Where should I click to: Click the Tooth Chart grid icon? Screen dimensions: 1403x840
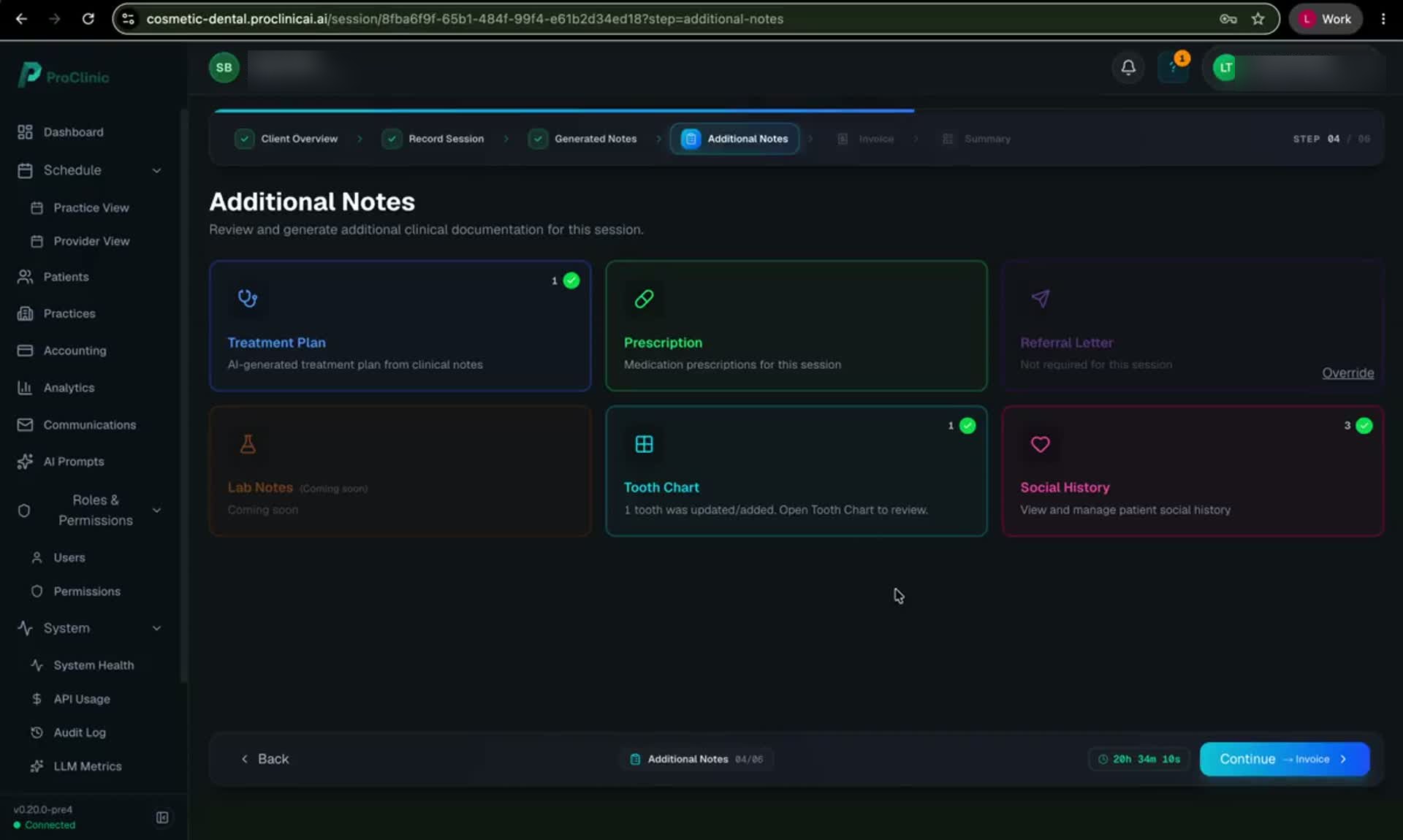click(x=645, y=444)
